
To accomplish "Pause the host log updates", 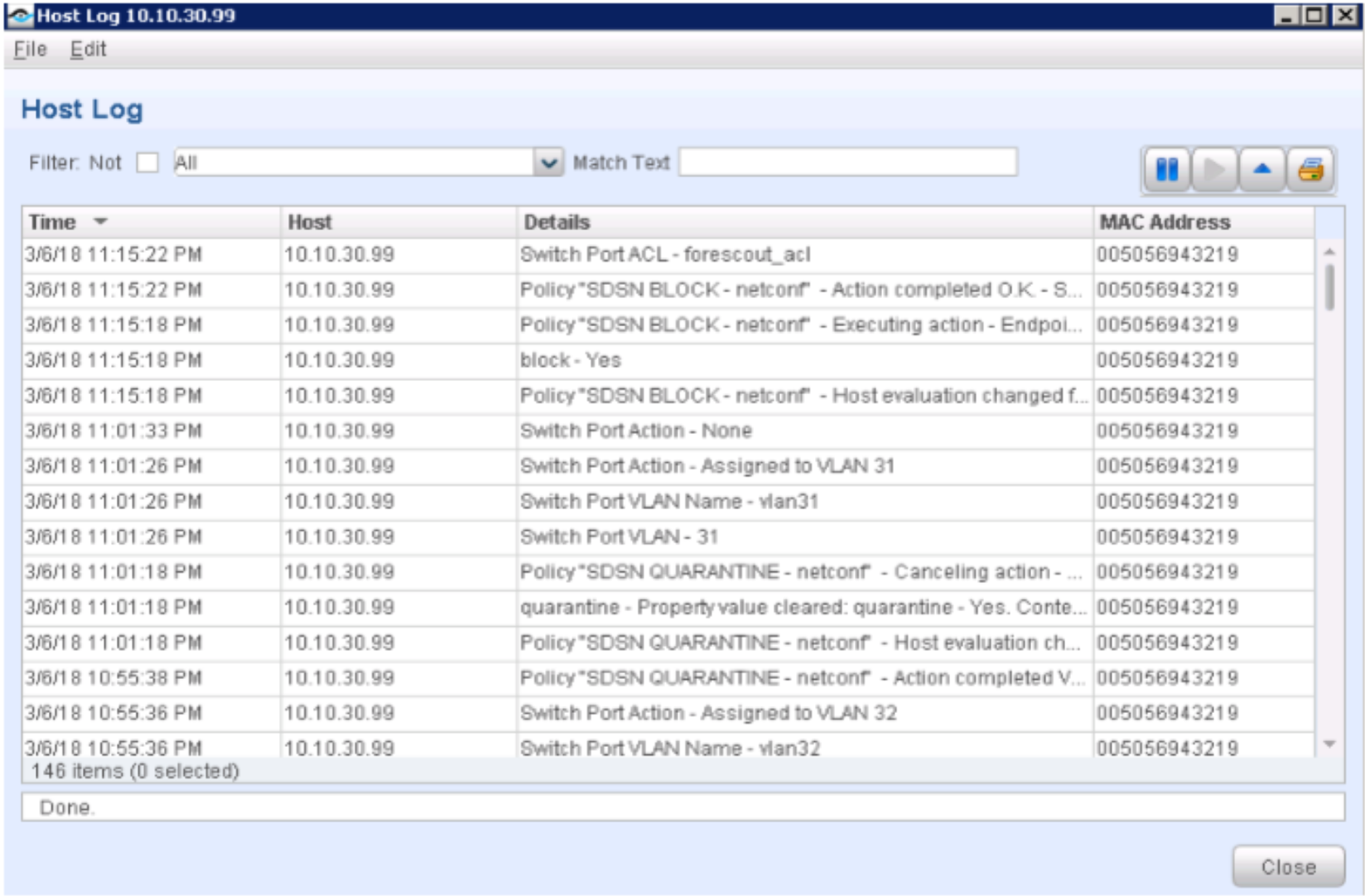I will point(1167,170).
